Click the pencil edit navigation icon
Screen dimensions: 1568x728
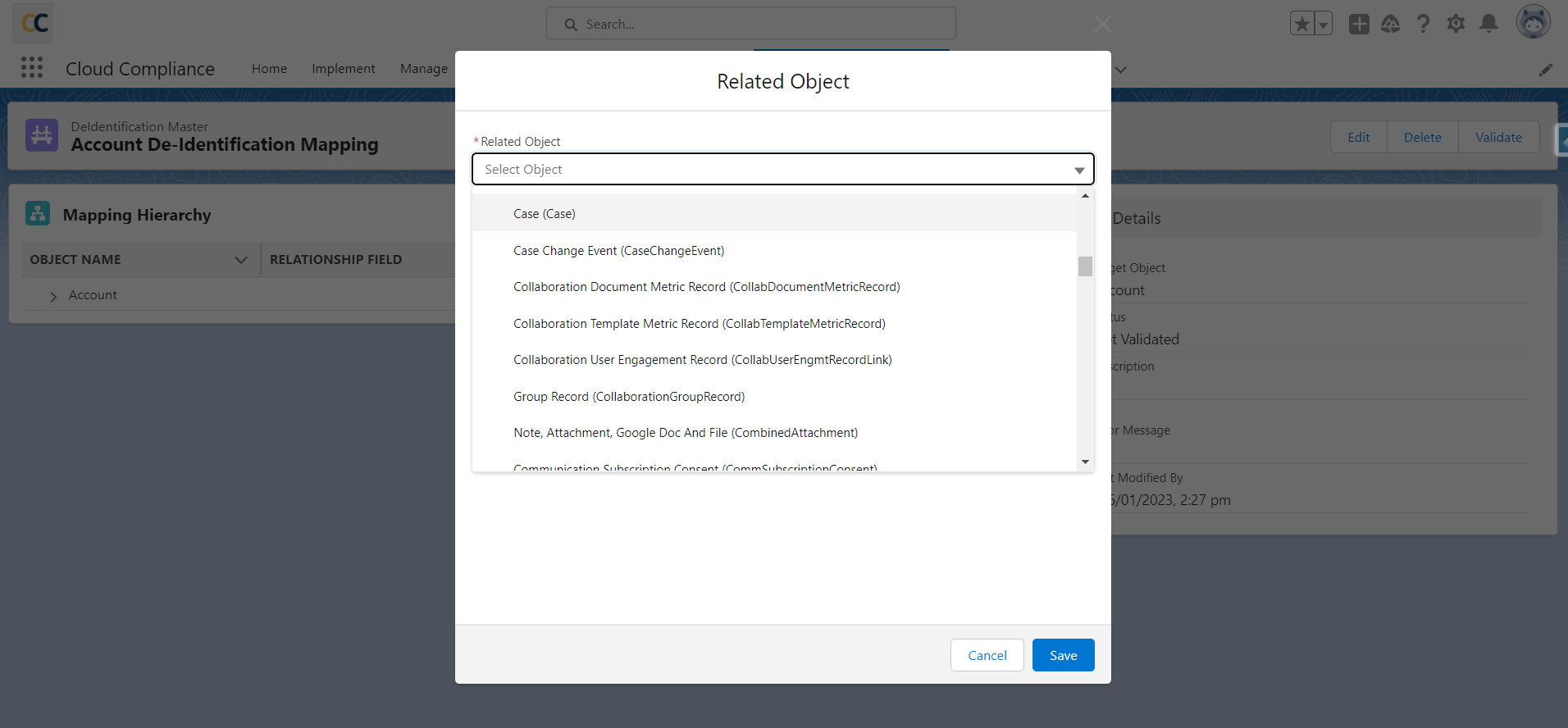[1545, 71]
